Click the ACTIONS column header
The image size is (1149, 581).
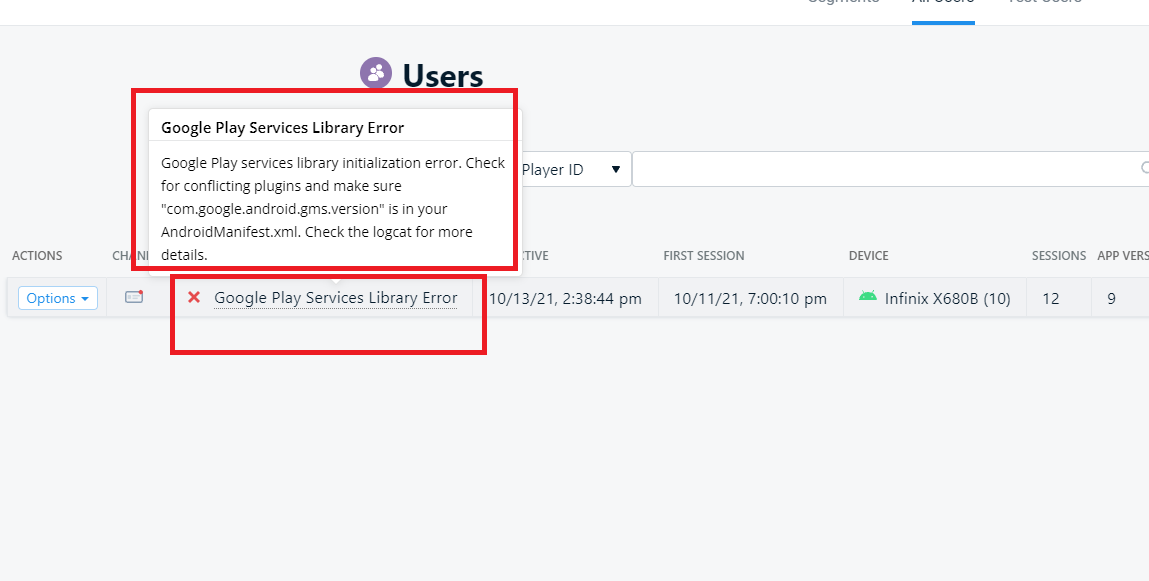coord(37,256)
